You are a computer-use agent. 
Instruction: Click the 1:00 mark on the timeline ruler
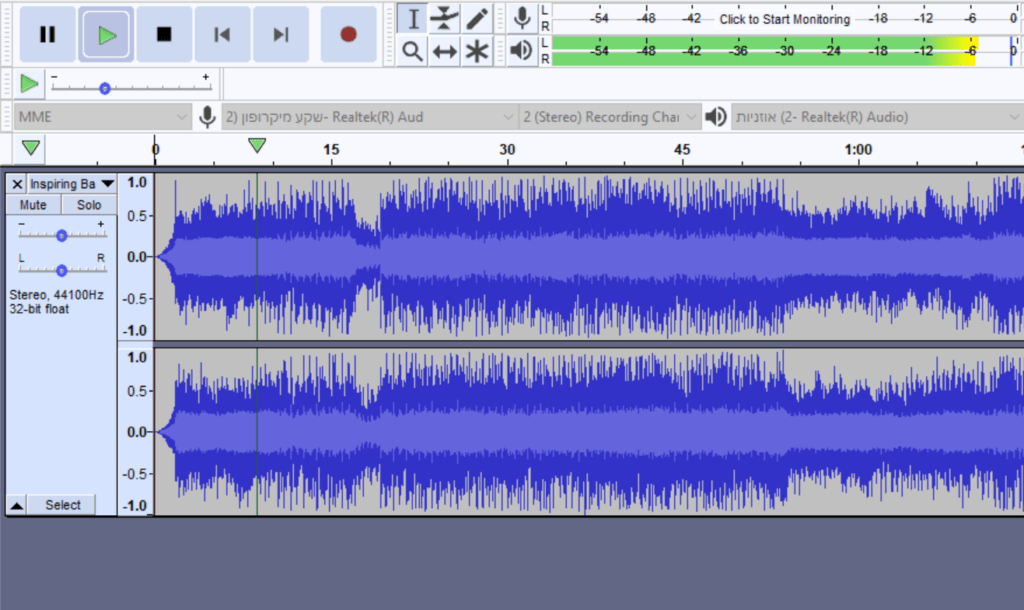pyautogui.click(x=858, y=150)
